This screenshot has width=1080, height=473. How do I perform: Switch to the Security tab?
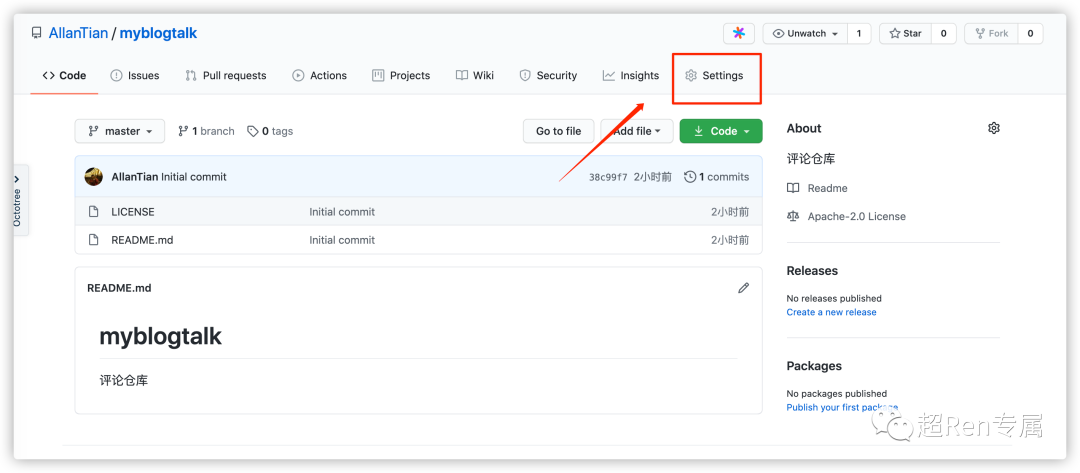tap(548, 76)
